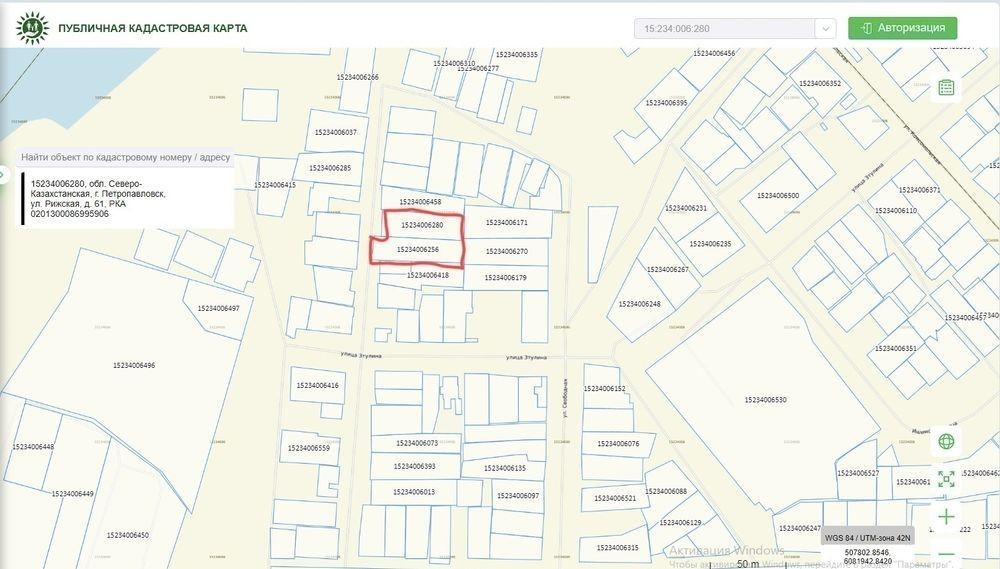This screenshot has width=1000, height=569.
Task: Select parcel 15234006013 on the map
Action: [414, 492]
